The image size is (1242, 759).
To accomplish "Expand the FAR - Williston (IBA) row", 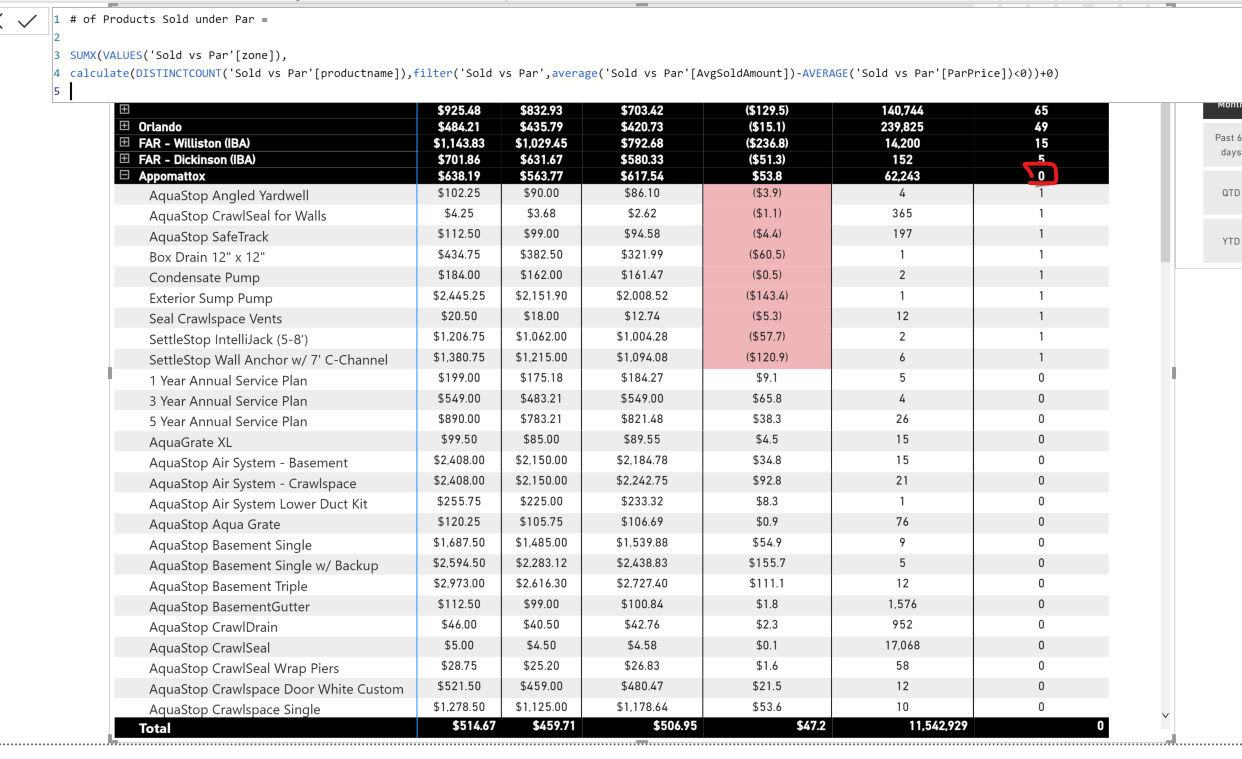I will [124, 143].
